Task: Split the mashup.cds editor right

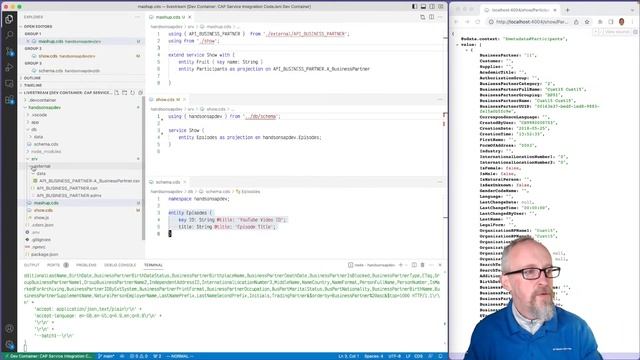Action: (431, 17)
